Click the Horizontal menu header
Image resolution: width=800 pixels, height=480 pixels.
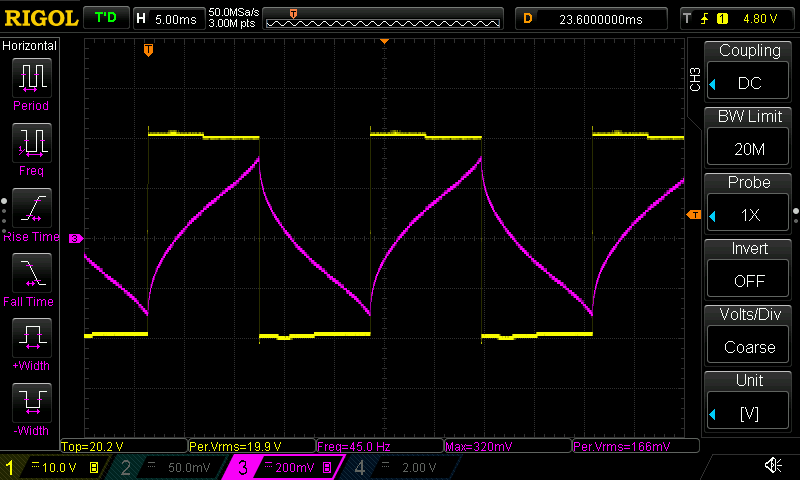pyautogui.click(x=30, y=45)
